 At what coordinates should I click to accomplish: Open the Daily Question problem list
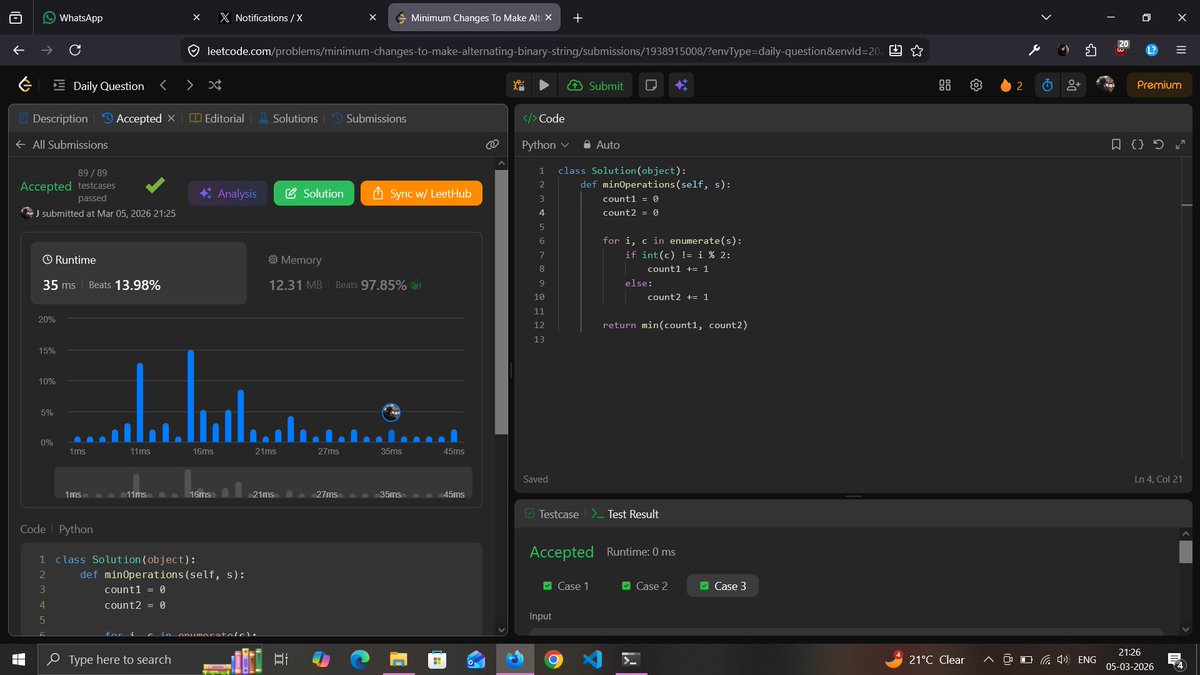click(98, 86)
